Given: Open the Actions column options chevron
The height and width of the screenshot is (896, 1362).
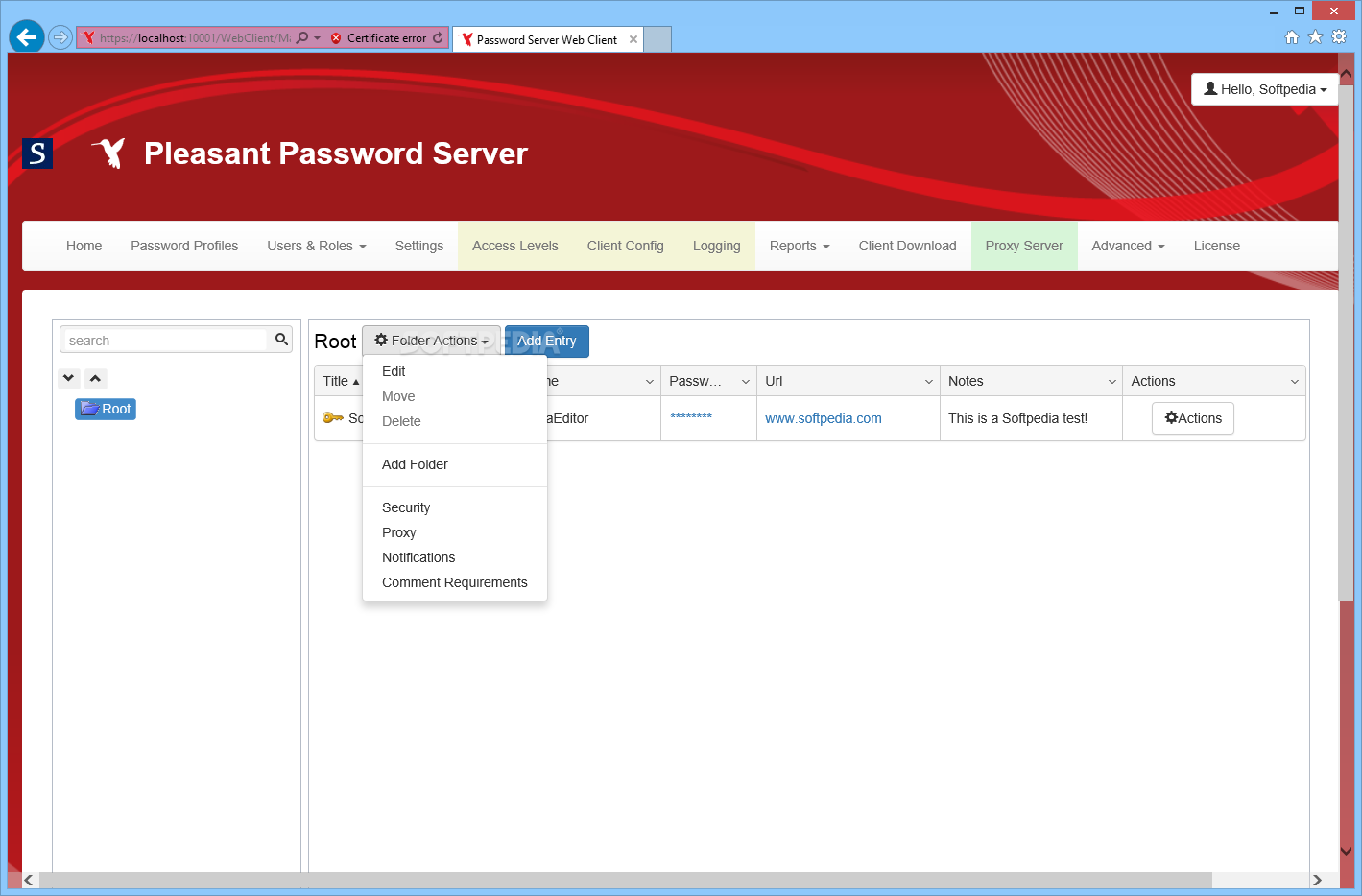Looking at the screenshot, I should click(1295, 382).
